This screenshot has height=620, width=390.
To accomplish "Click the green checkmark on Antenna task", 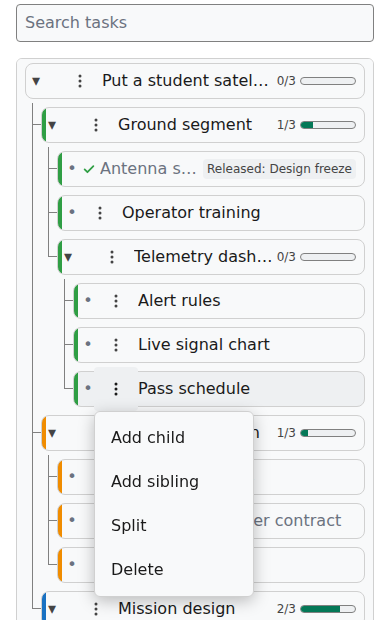I will click(89, 169).
